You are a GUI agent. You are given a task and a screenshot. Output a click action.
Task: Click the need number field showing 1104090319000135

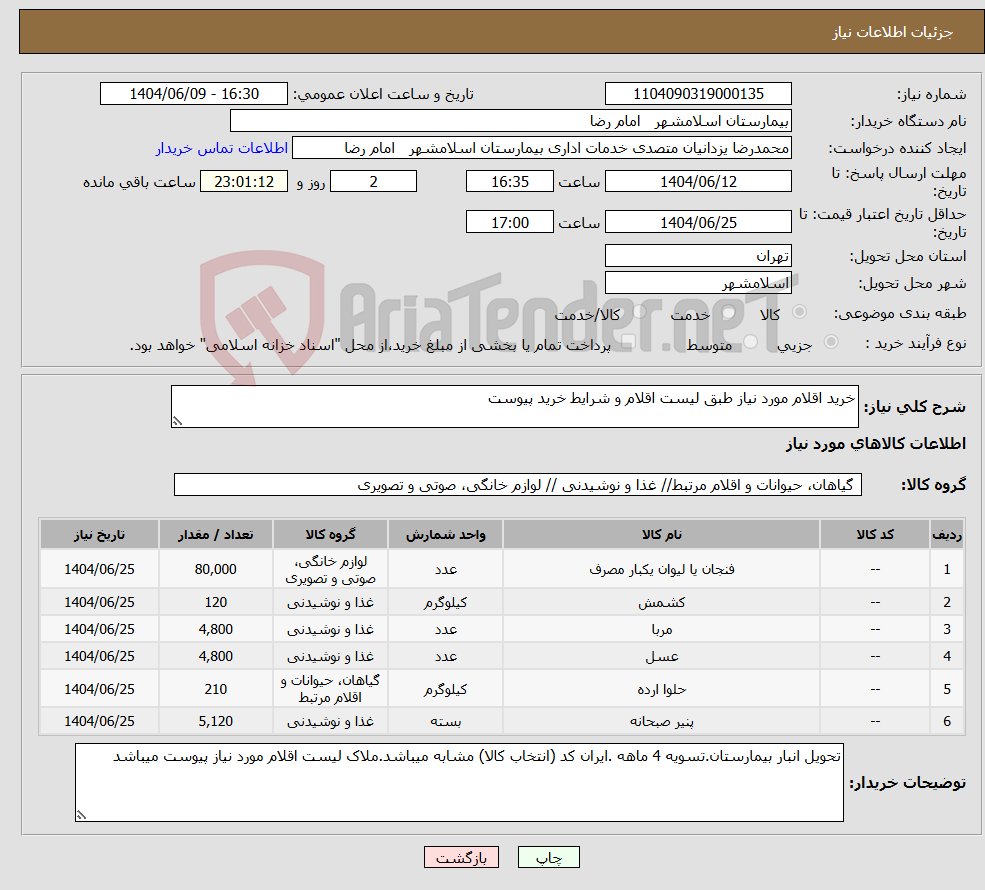coord(697,93)
